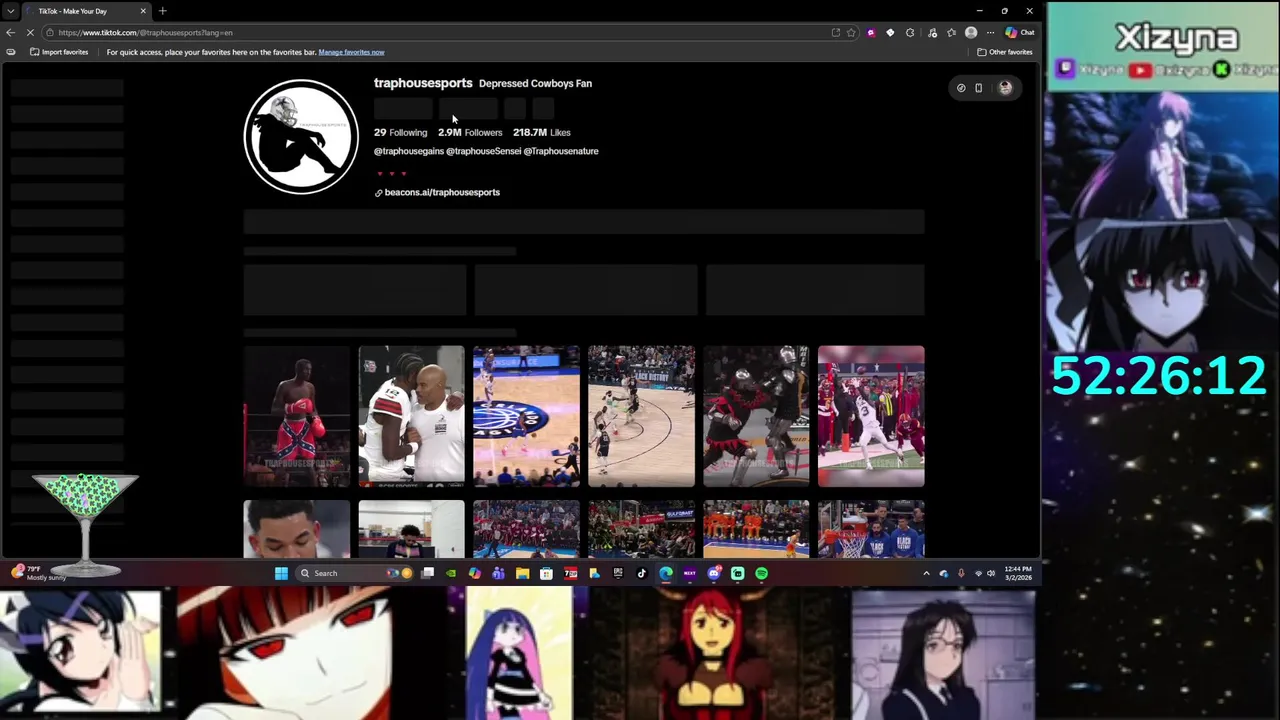The width and height of the screenshot is (1280, 720).
Task: Open Discord from the taskbar
Action: 714,573
